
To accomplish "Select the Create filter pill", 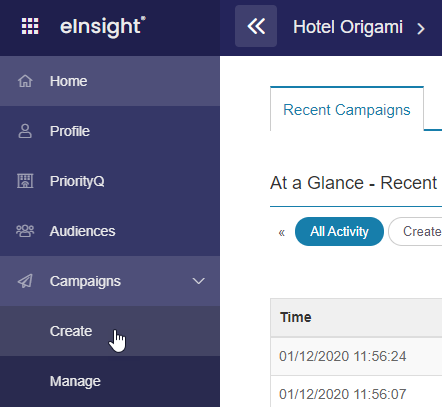I will pyautogui.click(x=416, y=231).
